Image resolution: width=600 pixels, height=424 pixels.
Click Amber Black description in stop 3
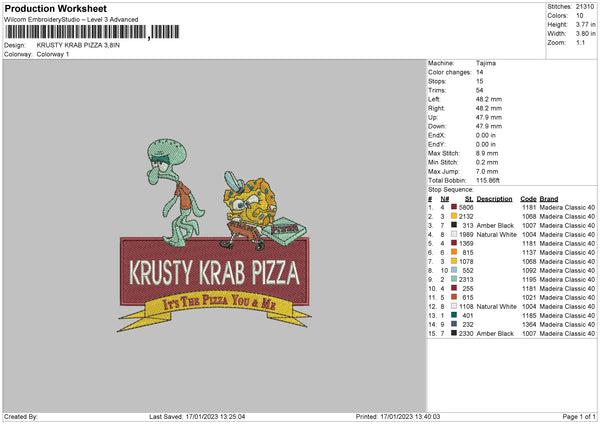[495, 225]
